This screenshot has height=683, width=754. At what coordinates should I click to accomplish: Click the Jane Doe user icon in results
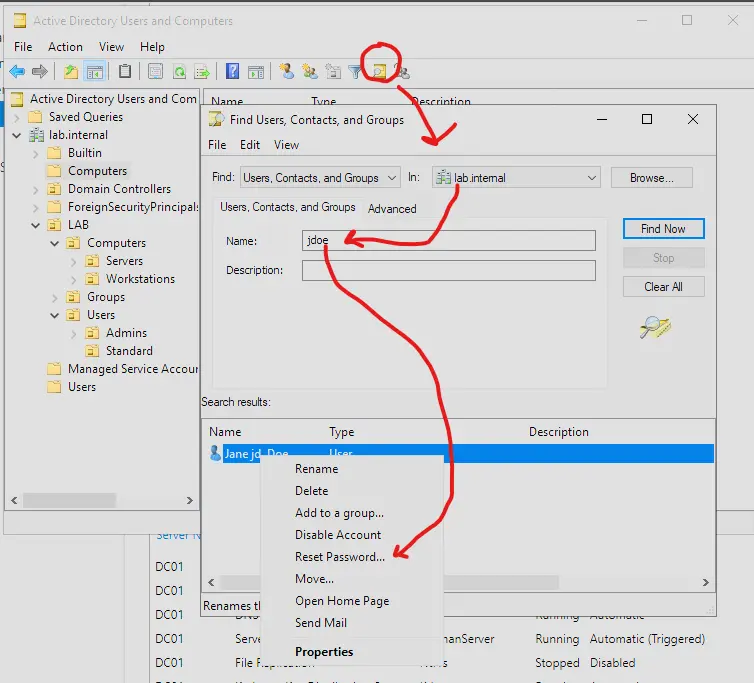(215, 453)
